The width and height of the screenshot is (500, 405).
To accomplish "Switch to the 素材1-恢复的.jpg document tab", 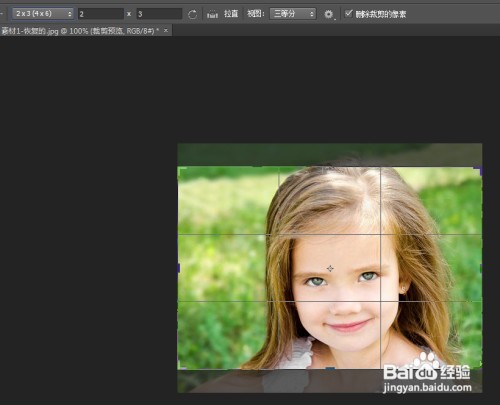I will tap(80, 31).
